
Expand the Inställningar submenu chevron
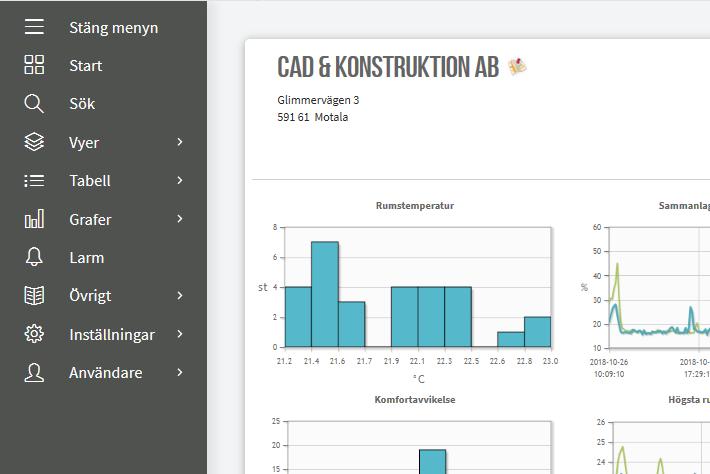click(x=180, y=334)
